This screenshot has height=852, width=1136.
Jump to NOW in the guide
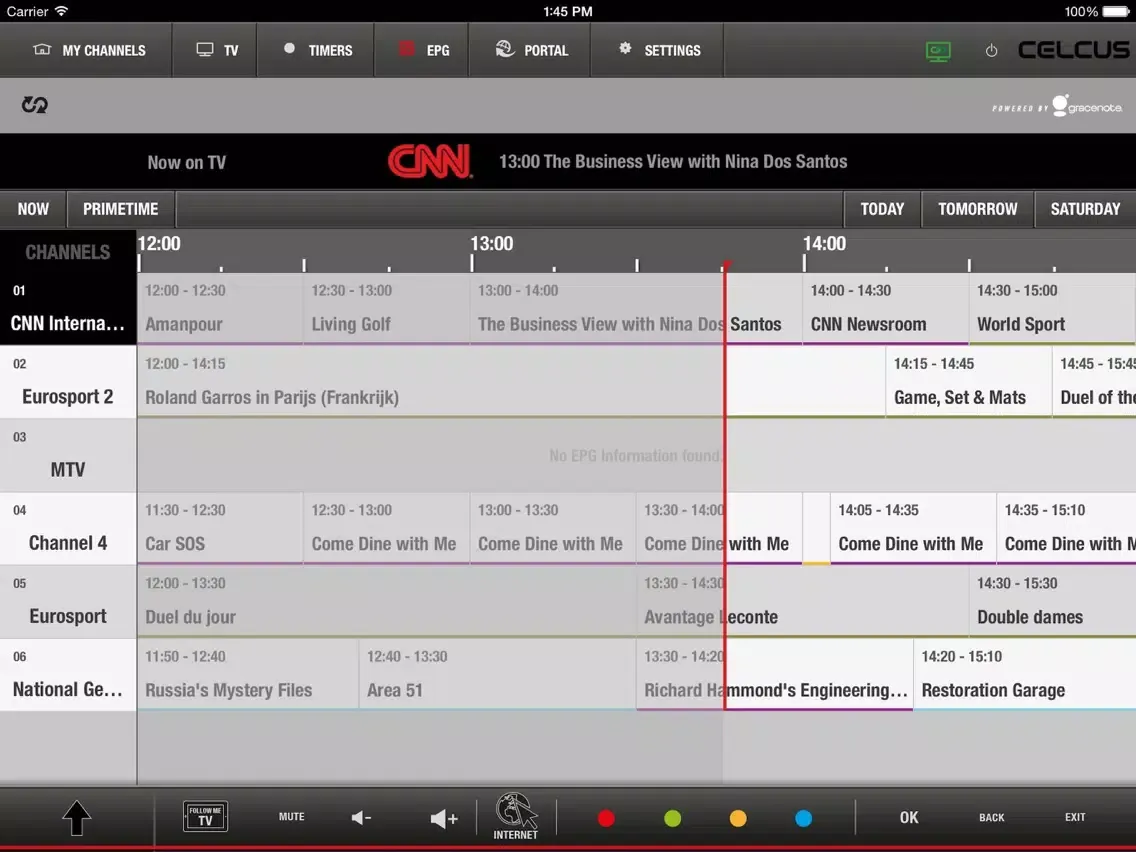(33, 209)
